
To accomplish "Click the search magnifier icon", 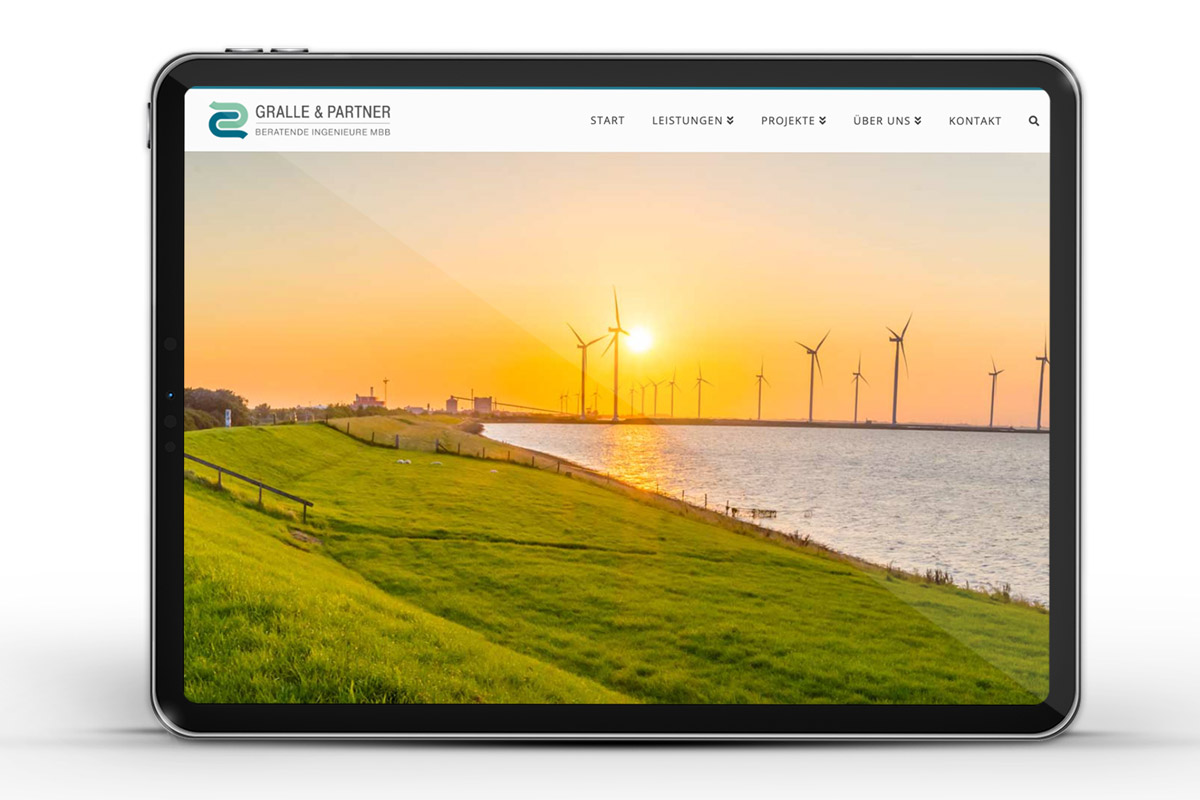I will coord(1034,121).
